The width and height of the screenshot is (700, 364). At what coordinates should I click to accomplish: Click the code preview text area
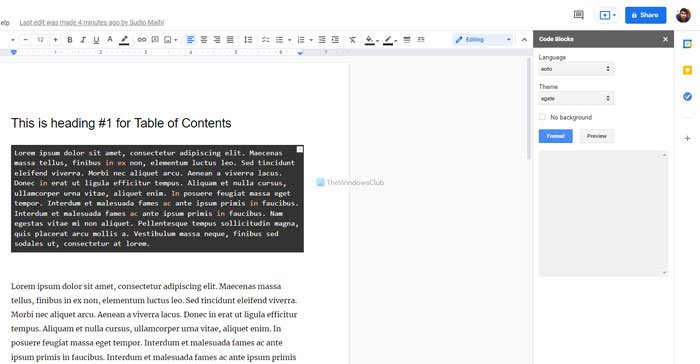click(603, 213)
